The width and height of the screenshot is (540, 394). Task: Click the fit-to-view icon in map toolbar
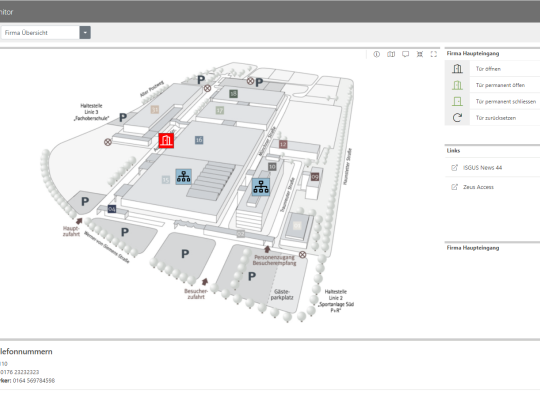tap(420, 54)
